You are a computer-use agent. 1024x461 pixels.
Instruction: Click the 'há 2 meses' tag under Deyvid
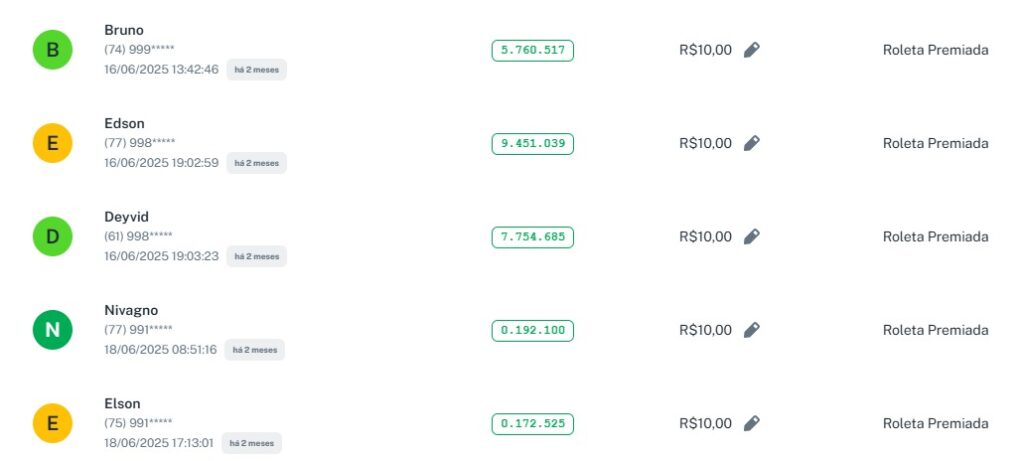(x=257, y=256)
